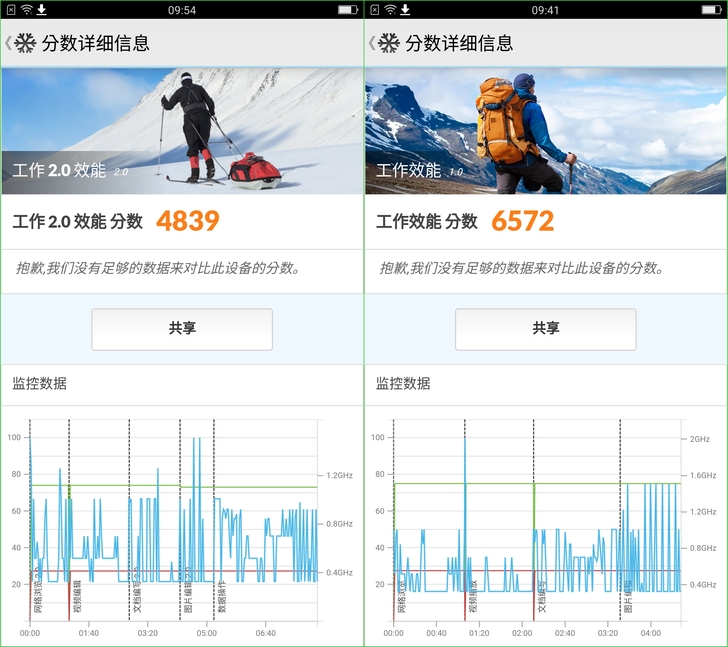Tap SIM-missing icon in left status bar
The height and width of the screenshot is (647, 728).
point(11,9)
